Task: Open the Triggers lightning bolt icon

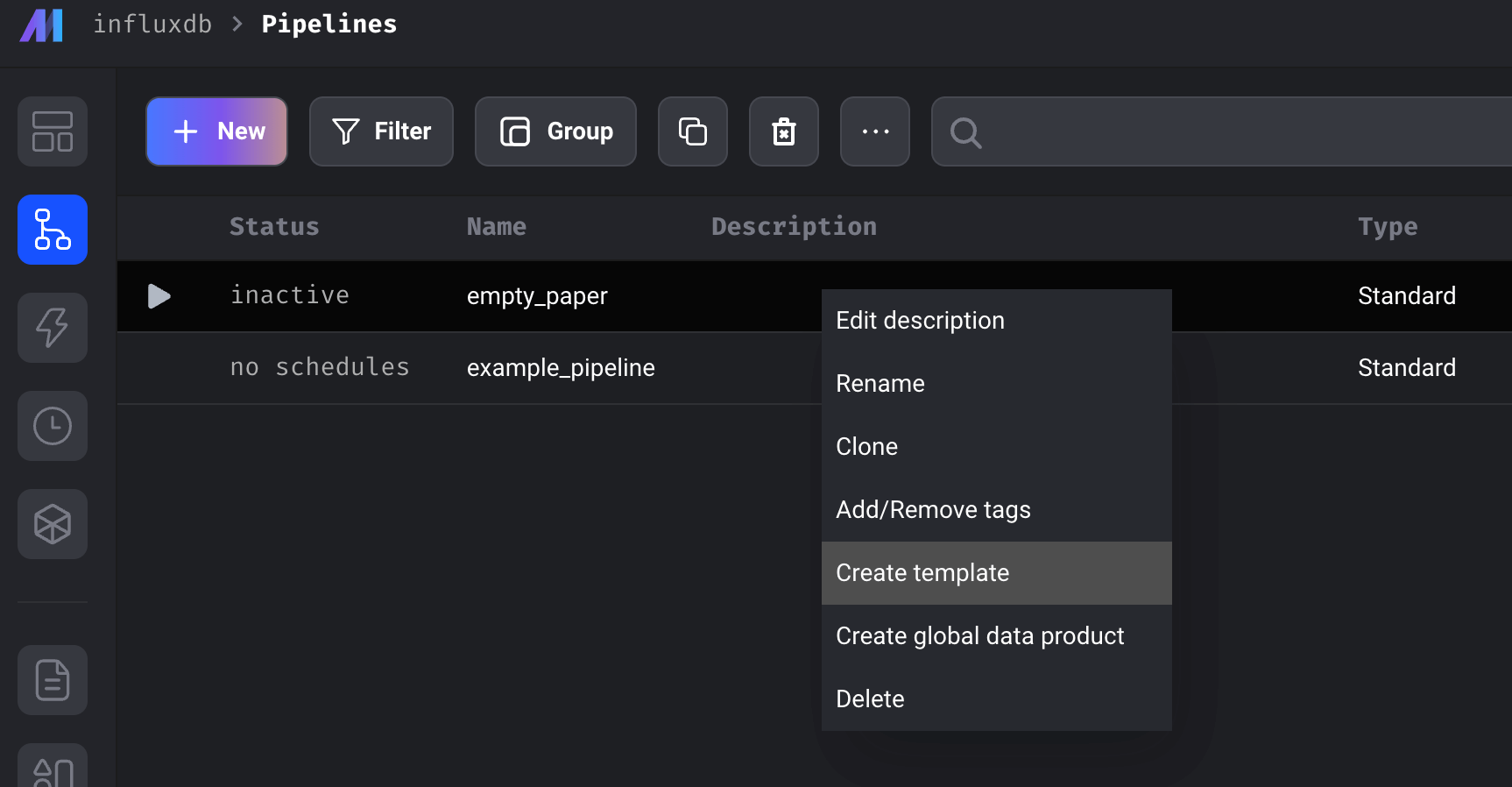Action: [53, 328]
